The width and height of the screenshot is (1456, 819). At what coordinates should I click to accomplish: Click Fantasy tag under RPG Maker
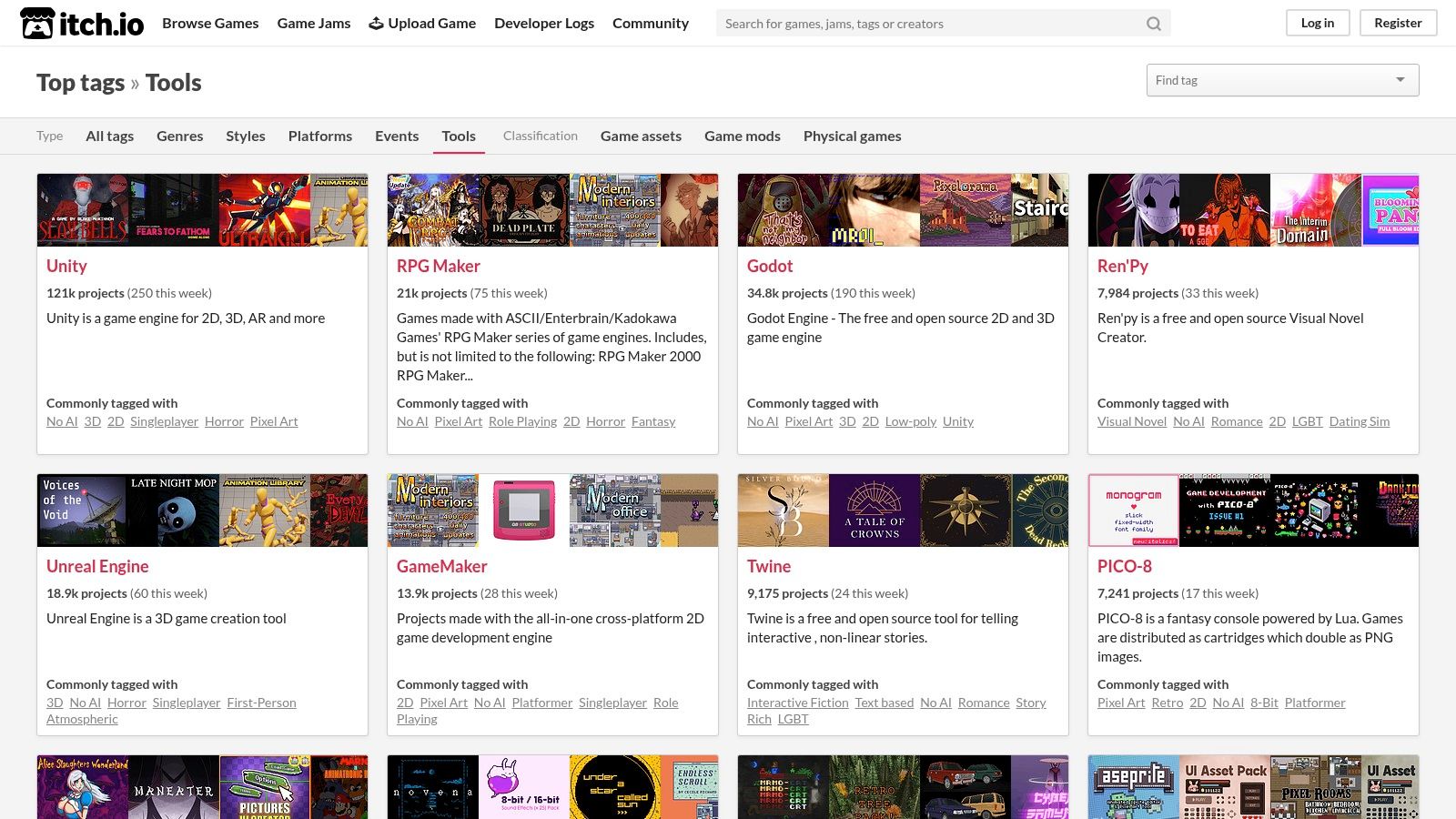coord(653,421)
